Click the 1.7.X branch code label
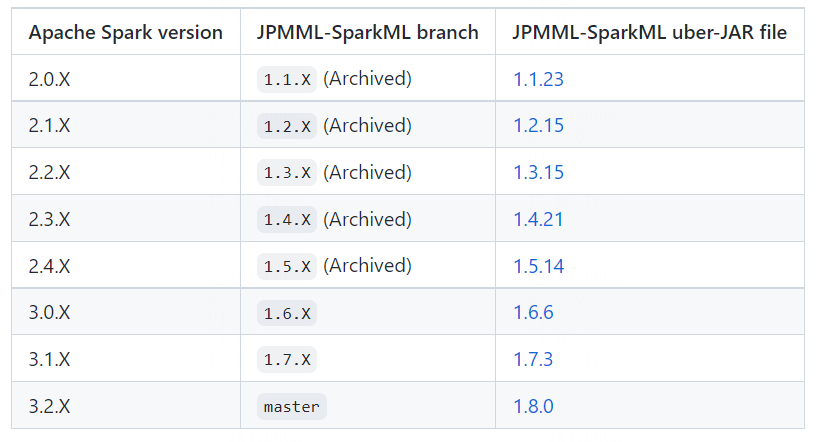This screenshot has height=442, width=823. click(x=287, y=360)
